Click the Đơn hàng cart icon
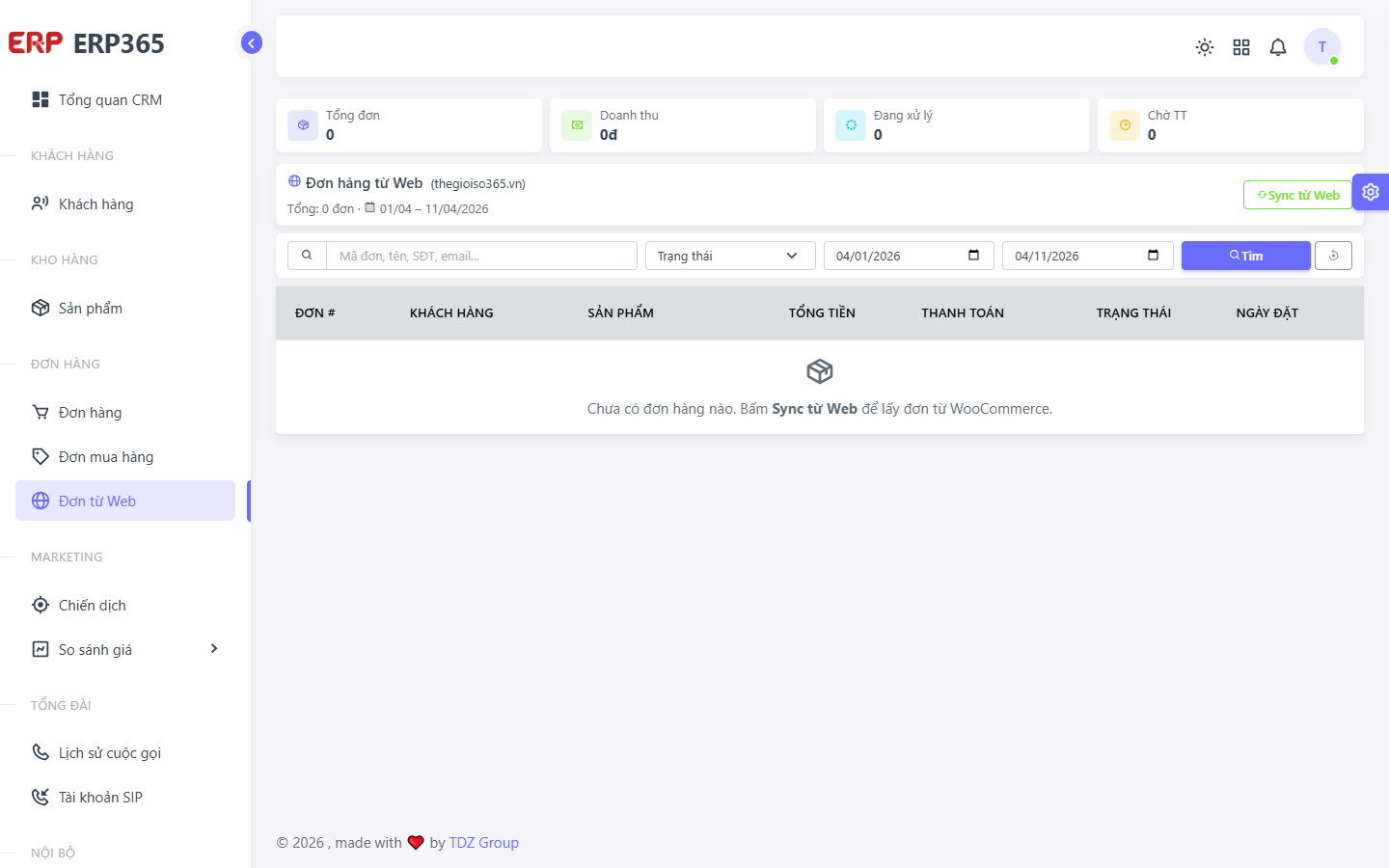Screen dimensions: 1389x868 41,412
